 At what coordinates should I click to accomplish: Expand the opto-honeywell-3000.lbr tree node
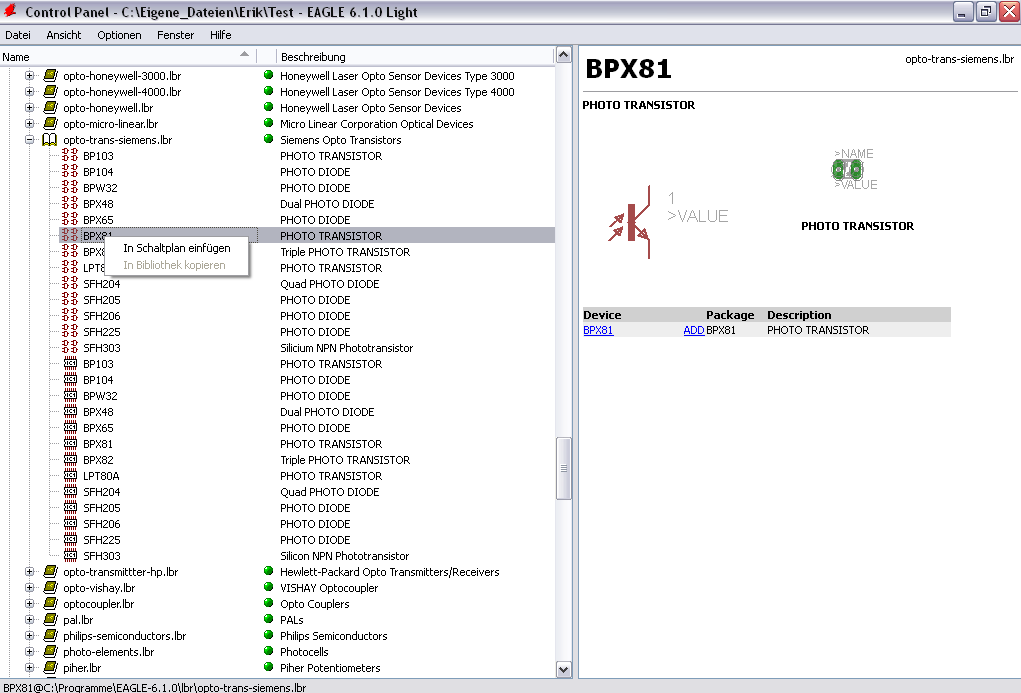29,76
